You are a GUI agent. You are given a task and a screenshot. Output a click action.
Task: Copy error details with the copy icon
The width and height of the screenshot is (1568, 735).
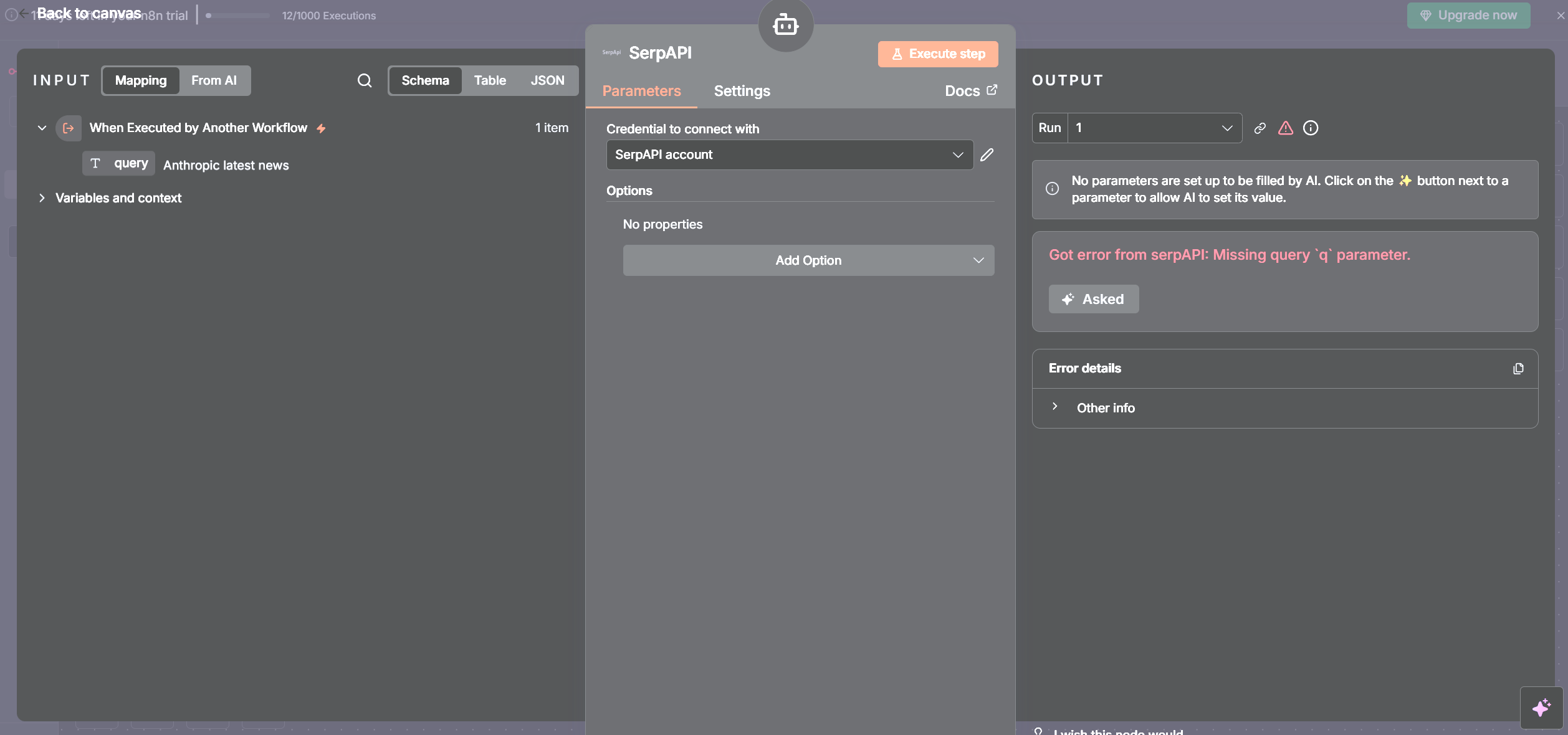1518,369
